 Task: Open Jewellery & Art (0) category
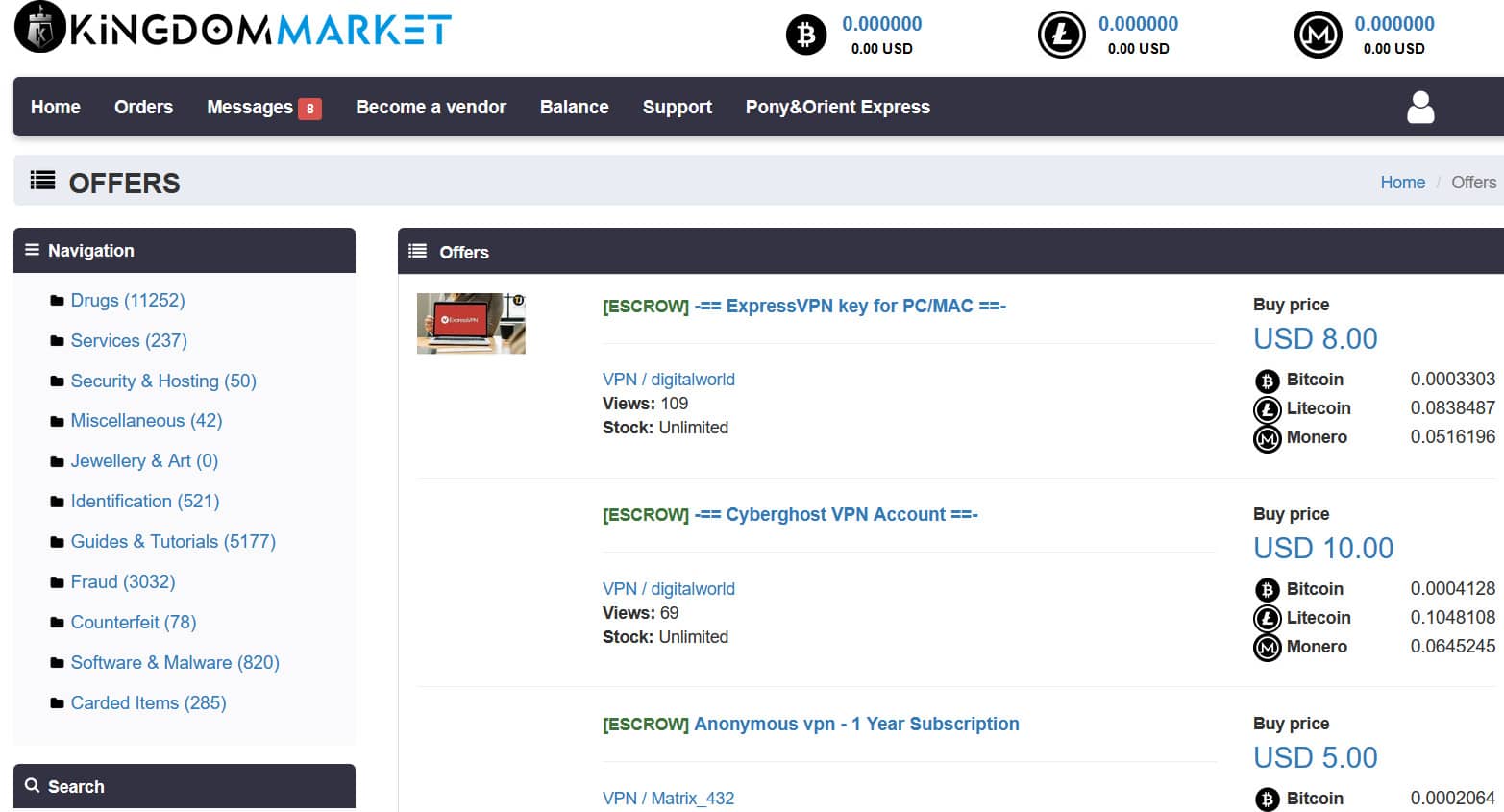[x=144, y=460]
